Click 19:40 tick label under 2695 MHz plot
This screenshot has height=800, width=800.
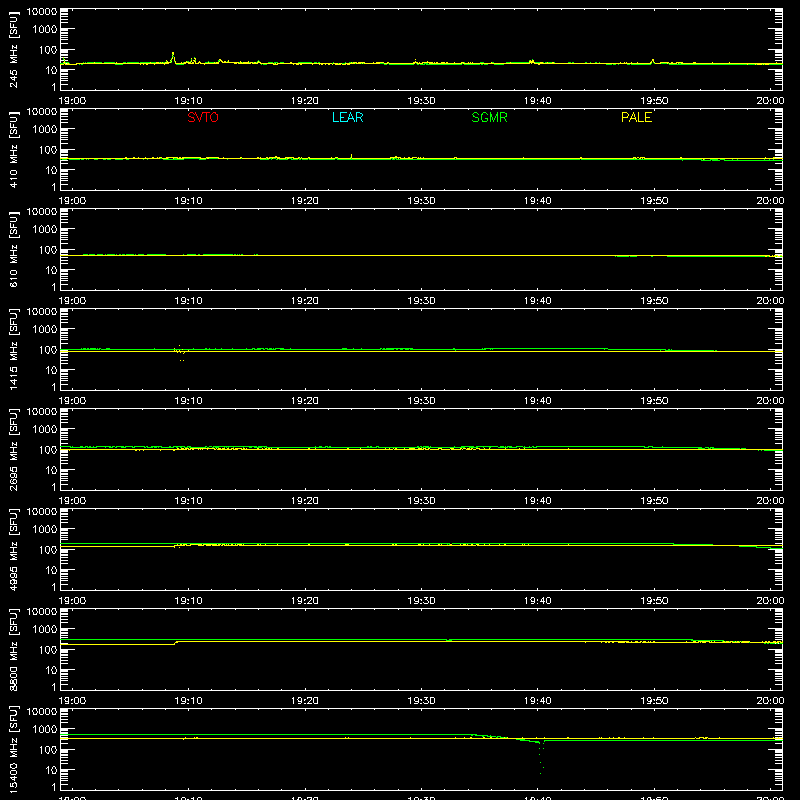click(x=538, y=501)
